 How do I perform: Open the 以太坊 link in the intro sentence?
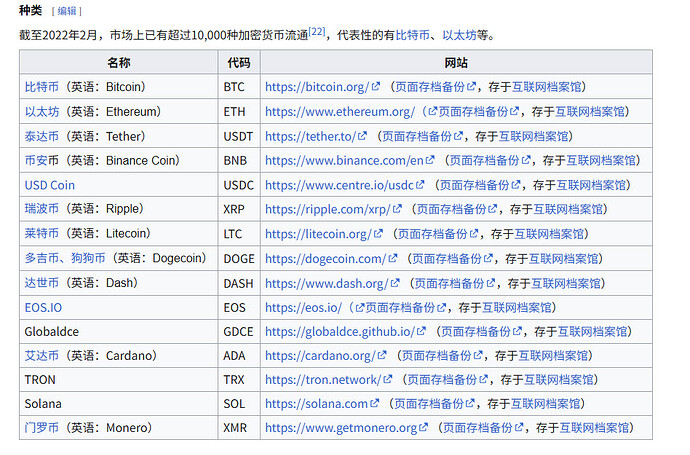(459, 35)
